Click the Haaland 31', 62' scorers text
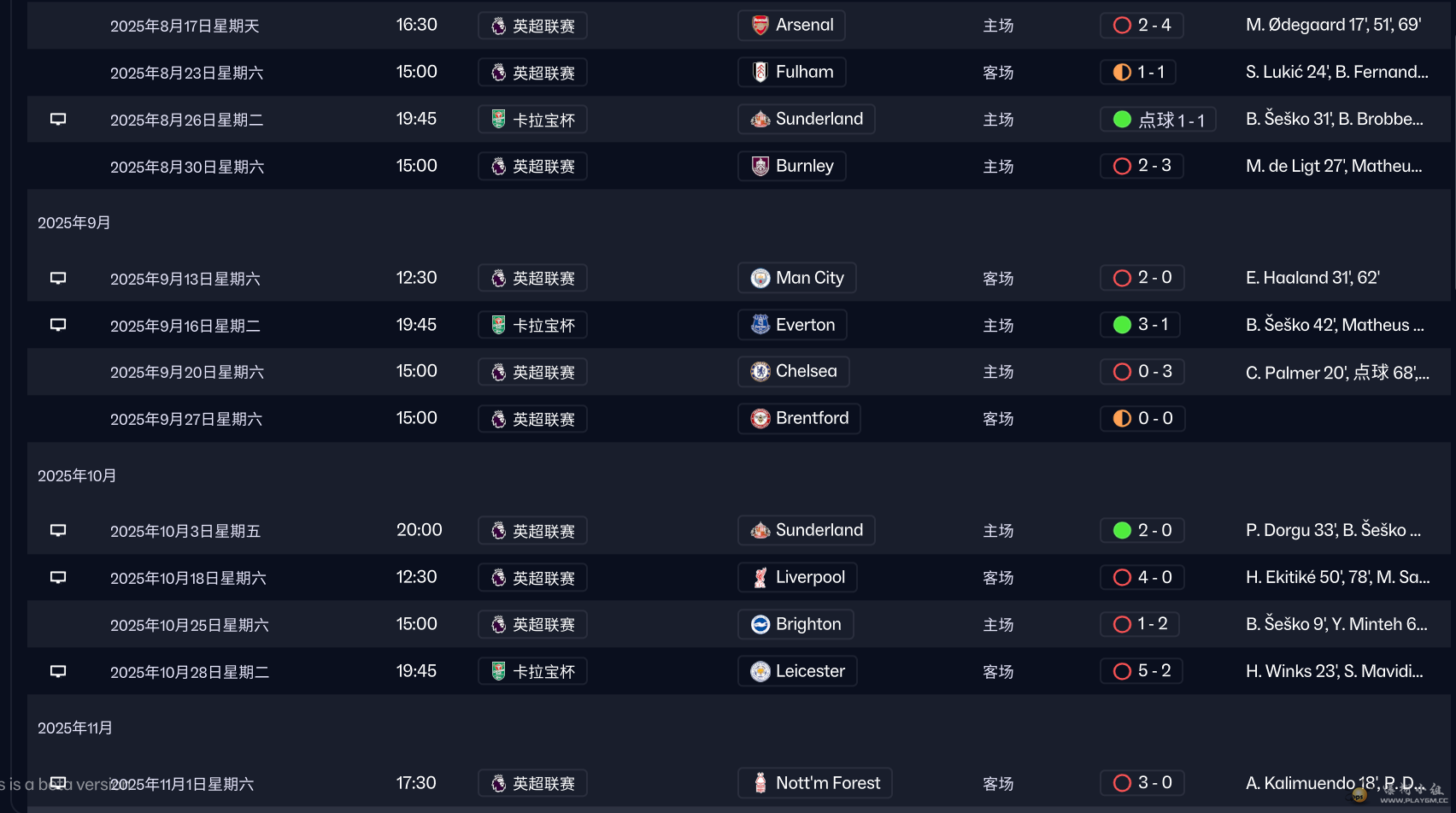1456x813 pixels. coord(1312,278)
